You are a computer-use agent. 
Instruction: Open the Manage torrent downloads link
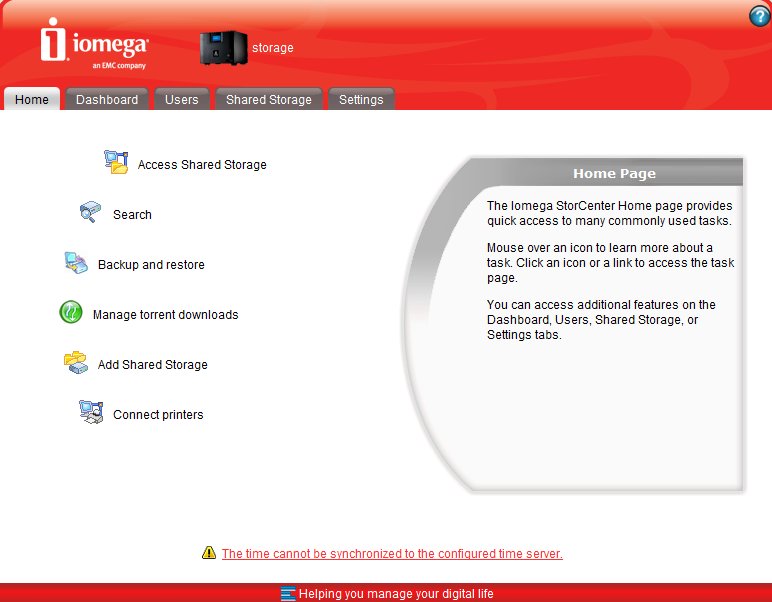(x=165, y=314)
